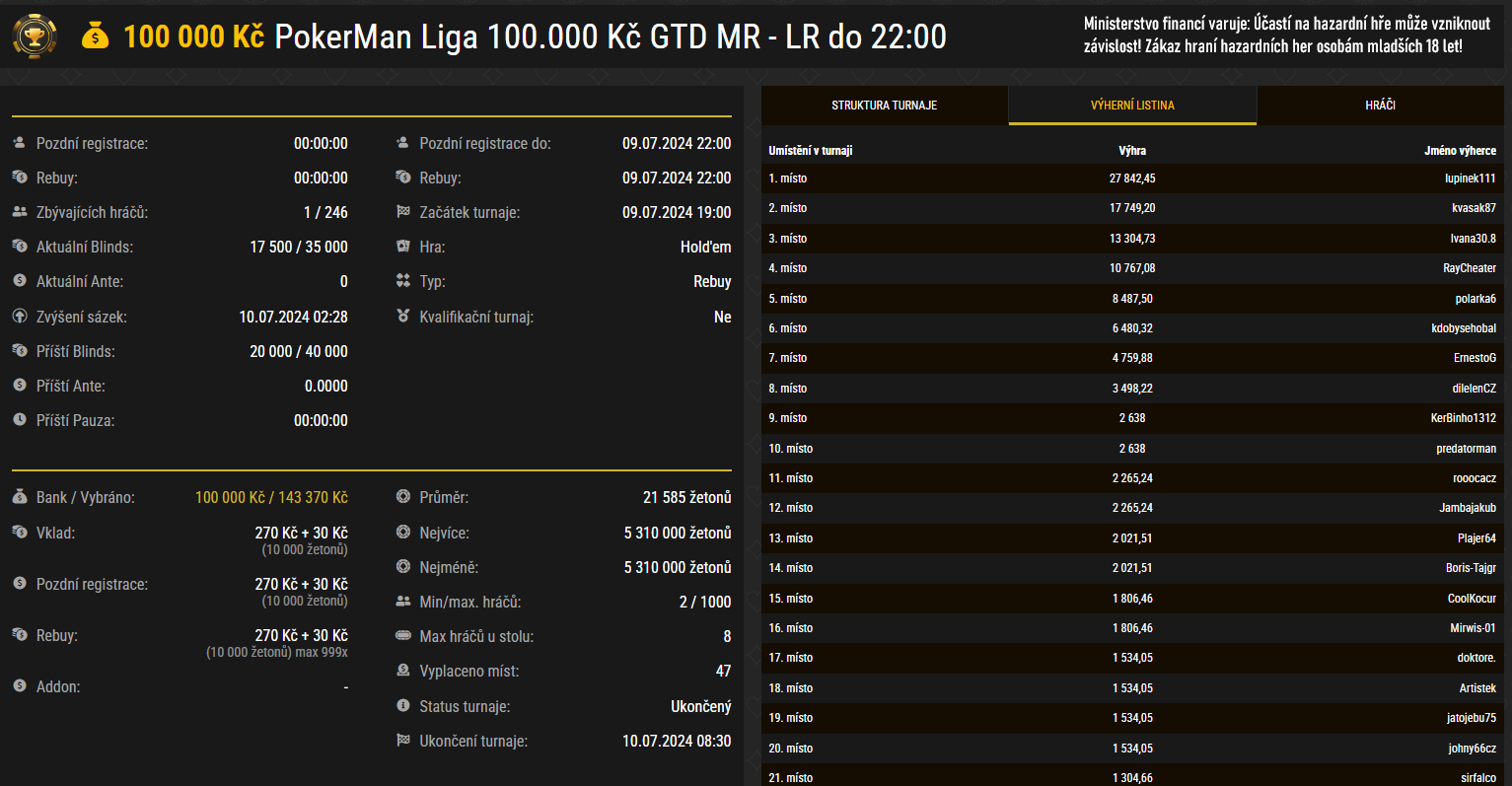Click the 17 749,20 second place prize
The image size is (1512, 786).
(1132, 208)
